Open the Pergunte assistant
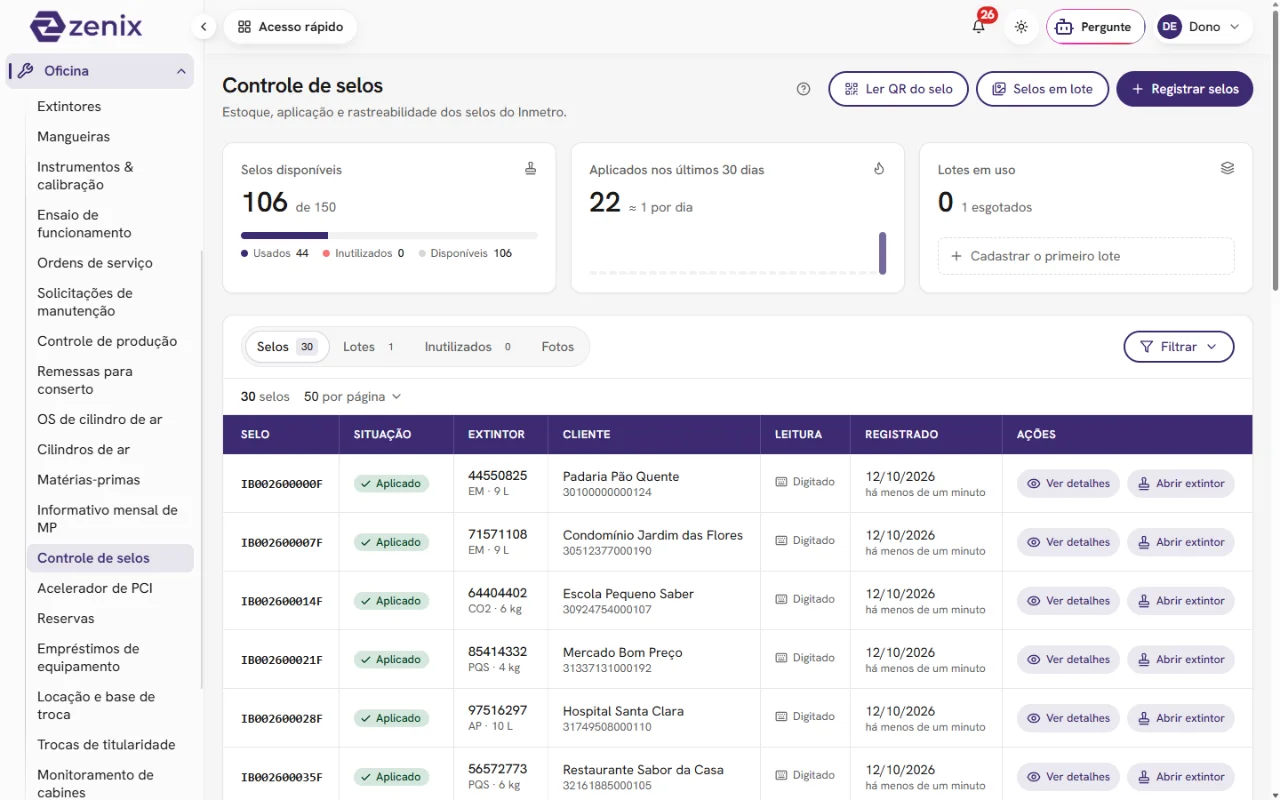The width and height of the screenshot is (1280, 800). point(1095,27)
